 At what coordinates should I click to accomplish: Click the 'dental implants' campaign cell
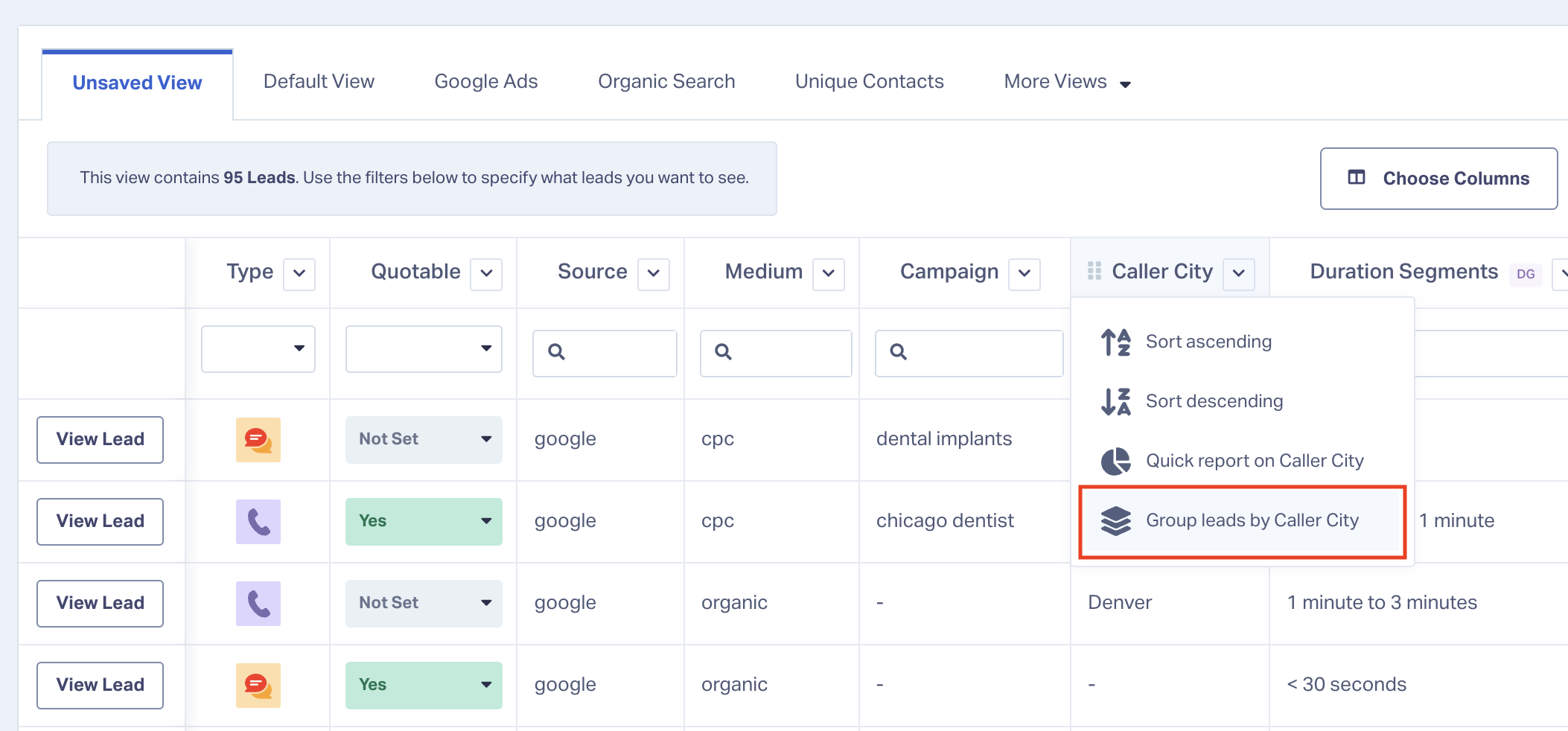pos(944,438)
